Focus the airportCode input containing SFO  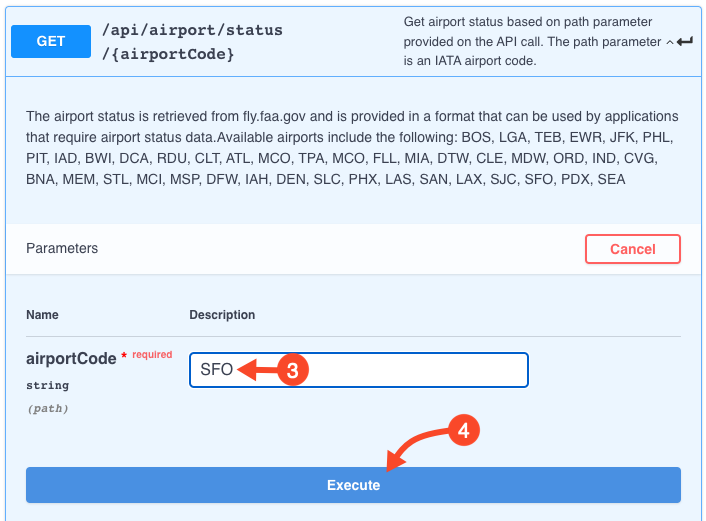(359, 370)
